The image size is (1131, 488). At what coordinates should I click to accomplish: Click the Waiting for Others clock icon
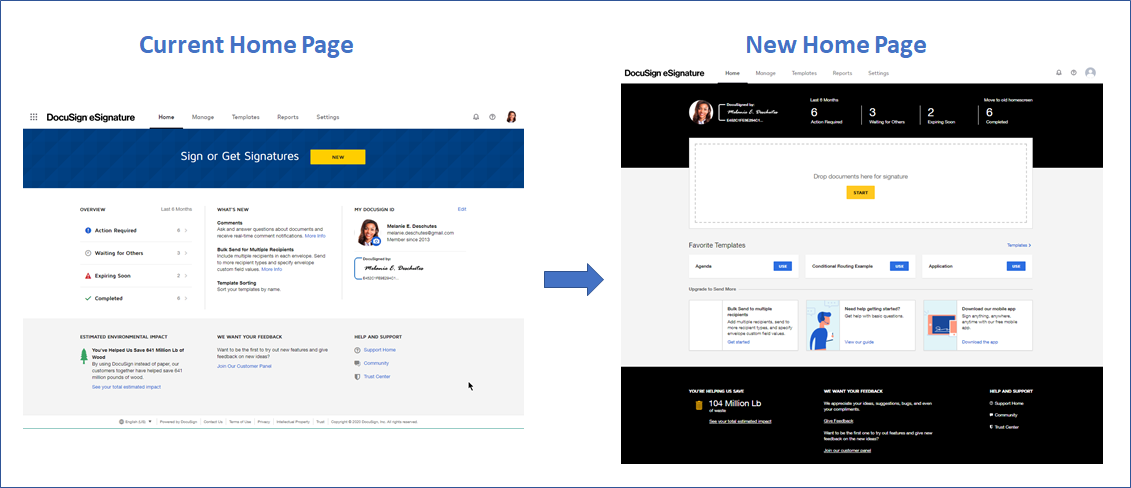[88, 253]
